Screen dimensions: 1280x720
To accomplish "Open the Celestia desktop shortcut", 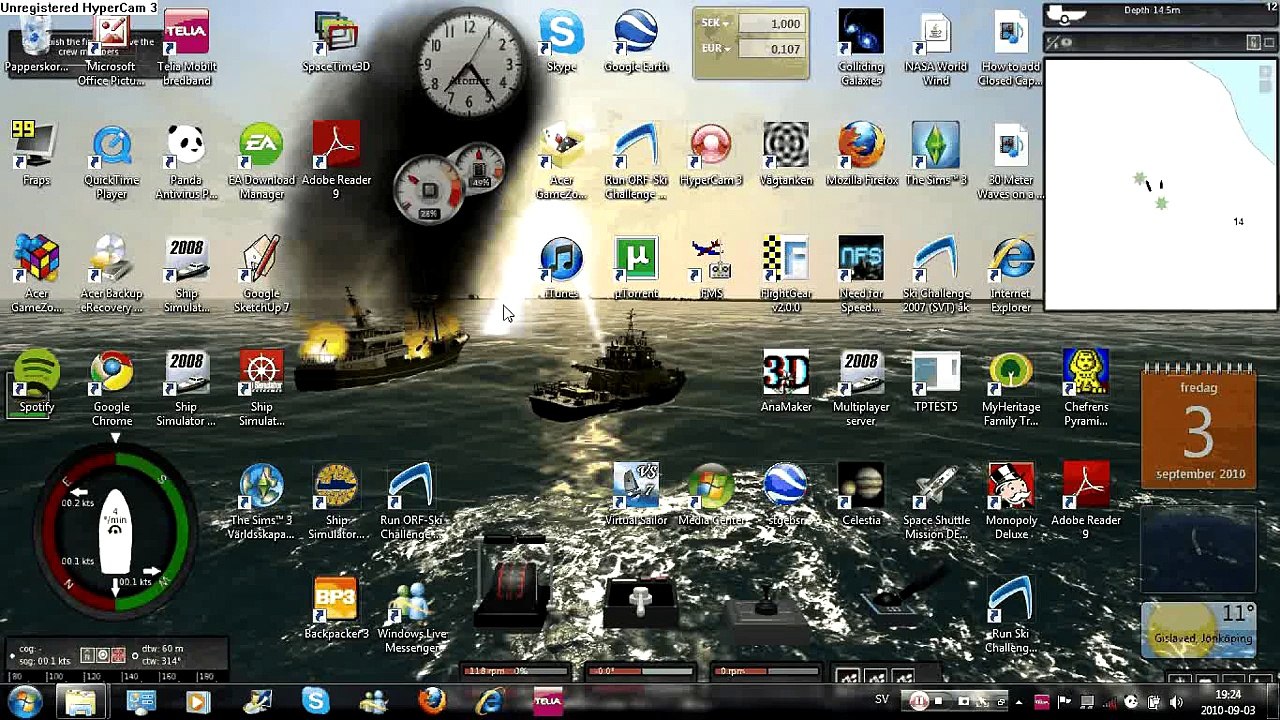I will pos(861,495).
